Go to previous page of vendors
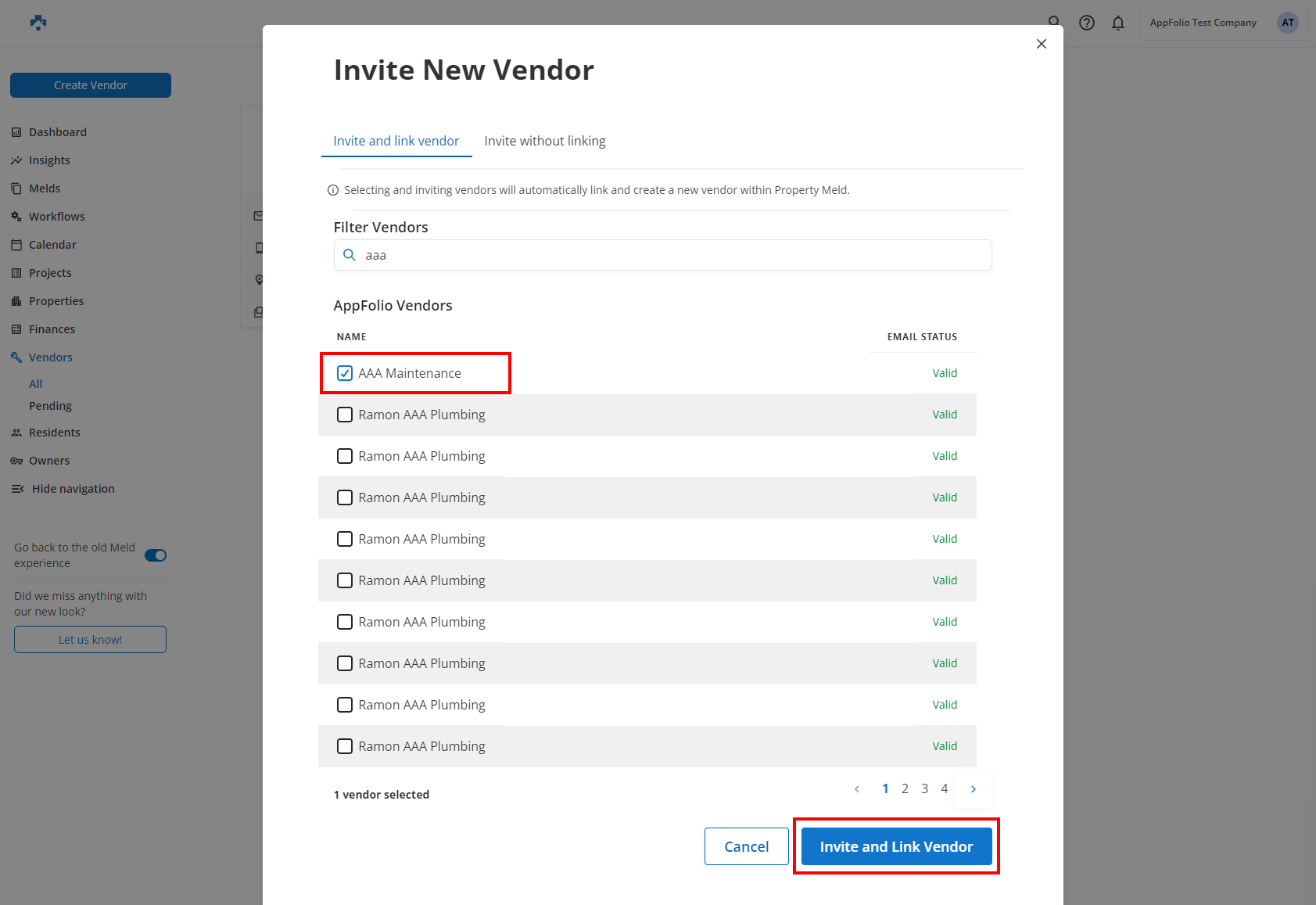This screenshot has height=905, width=1316. pos(857,788)
